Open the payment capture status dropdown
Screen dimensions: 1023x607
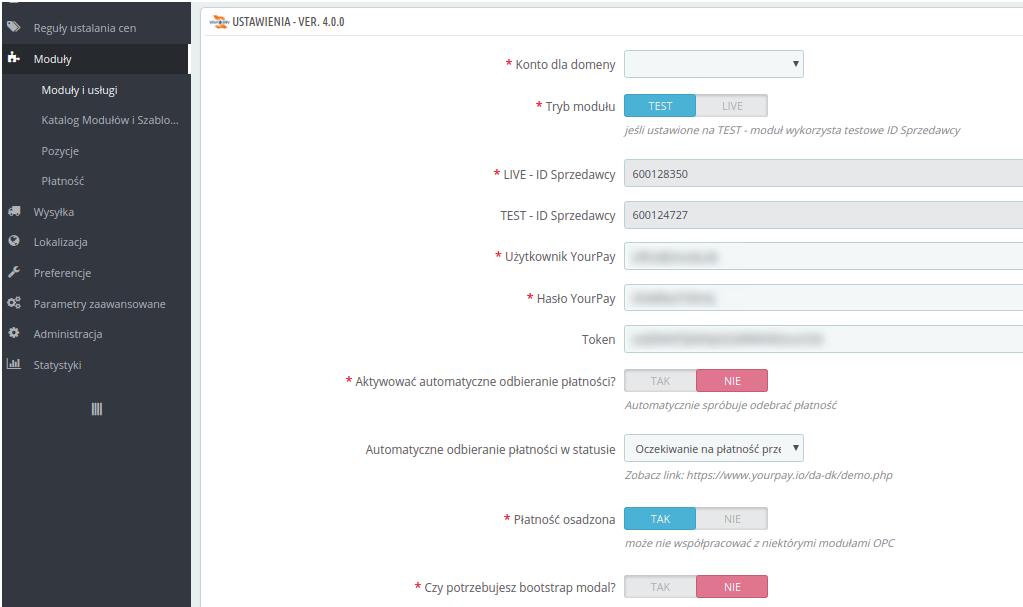coord(714,448)
